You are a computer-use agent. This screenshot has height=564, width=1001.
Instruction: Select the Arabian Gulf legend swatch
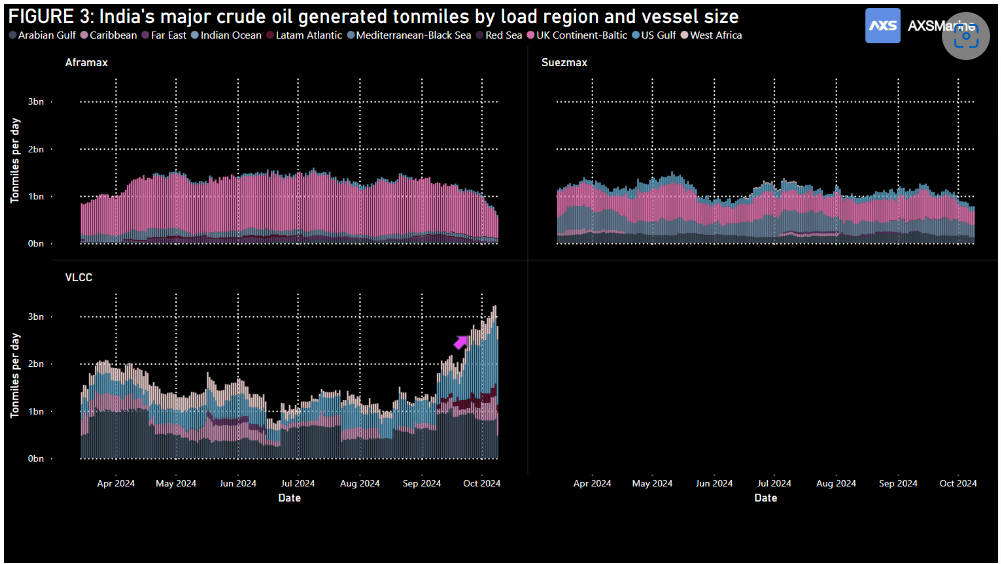pos(13,36)
